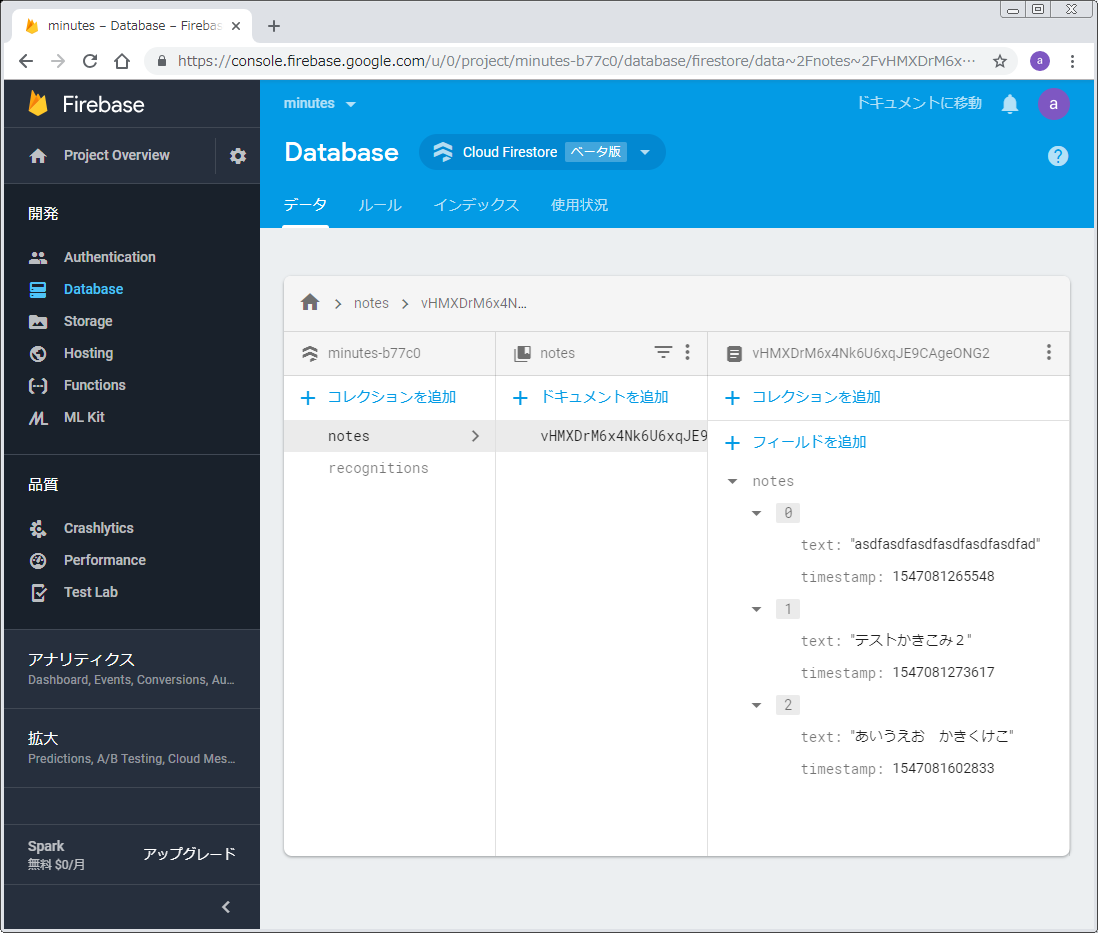The width and height of the screenshot is (1098, 933).
Task: Open the notes collection three-dot menu
Action: 687,352
